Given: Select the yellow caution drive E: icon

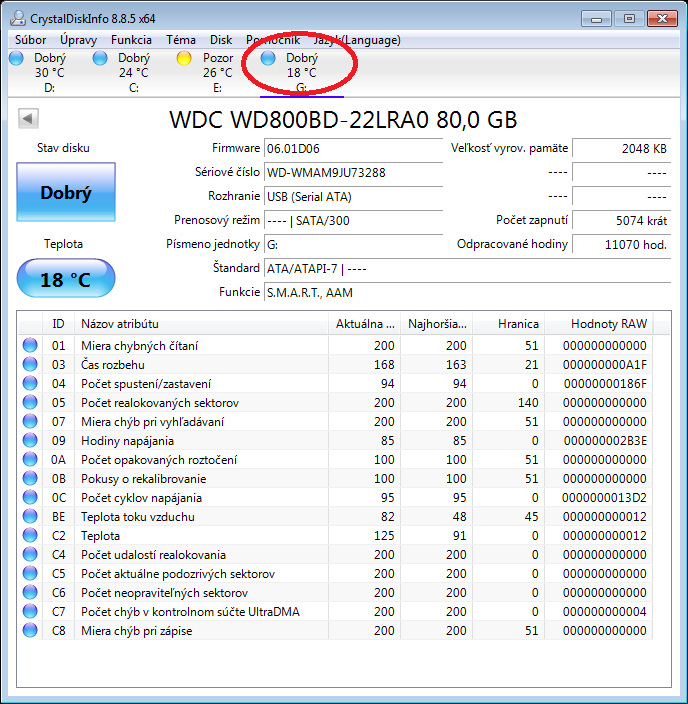Looking at the screenshot, I should 184,58.
